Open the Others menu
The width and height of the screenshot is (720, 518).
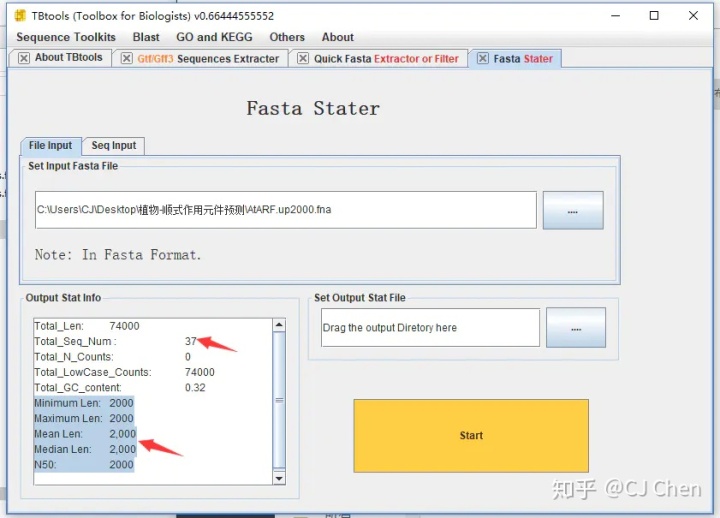(x=287, y=37)
